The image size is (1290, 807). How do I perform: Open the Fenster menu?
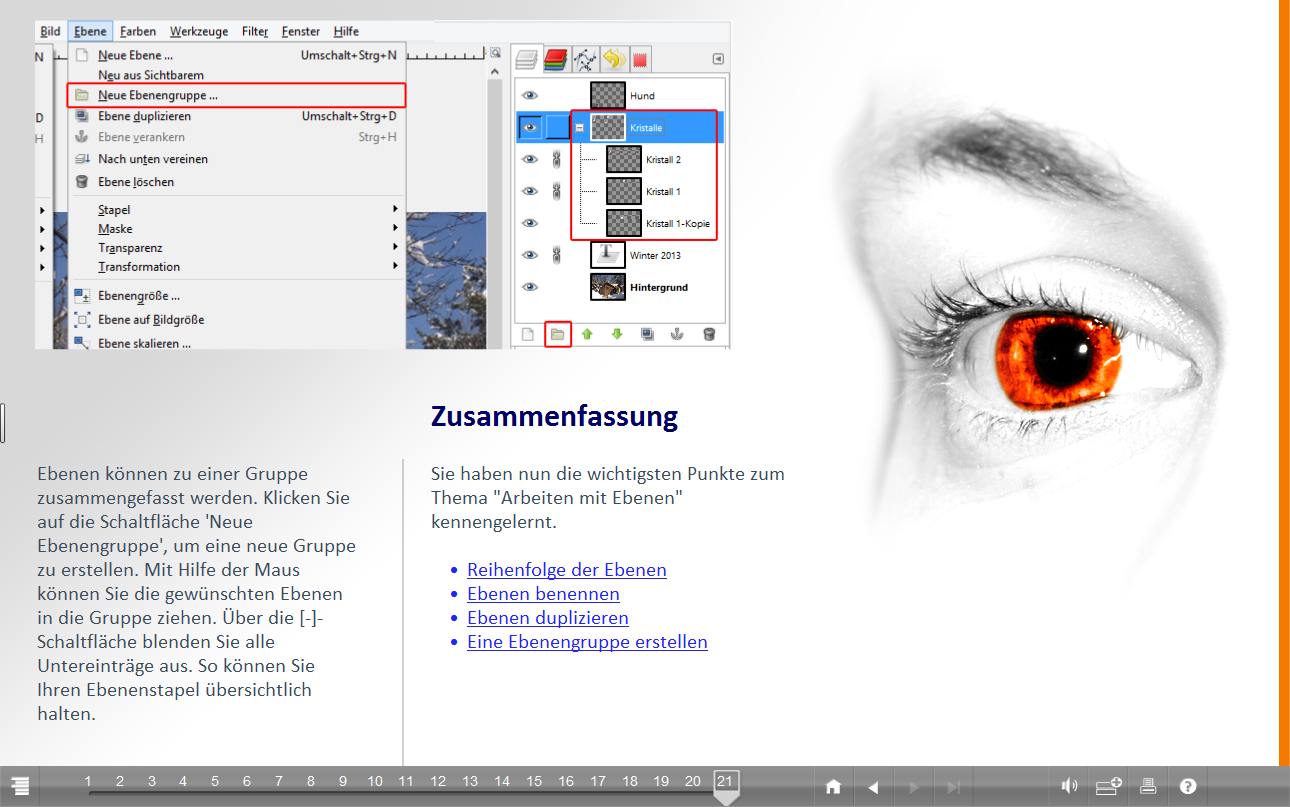(301, 32)
